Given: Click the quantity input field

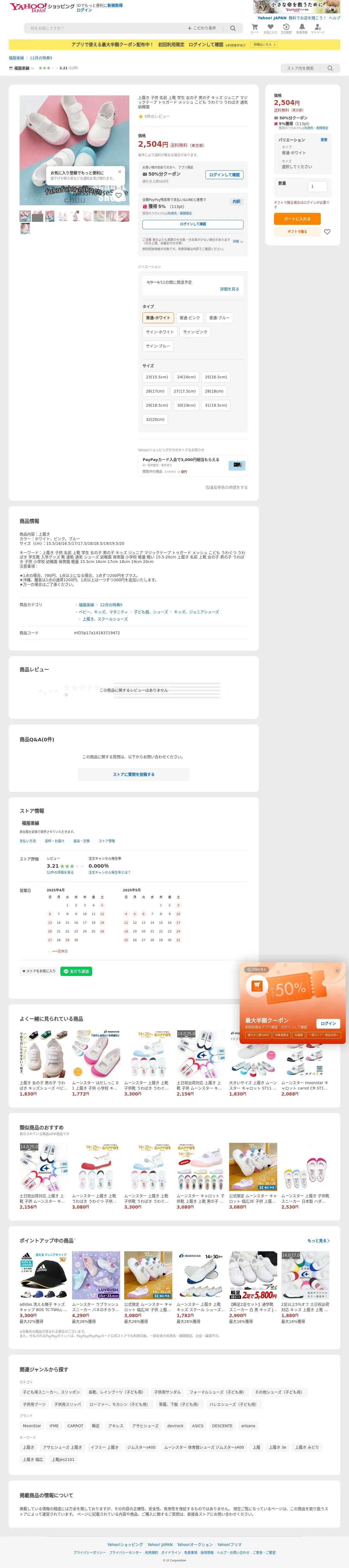Looking at the screenshot, I should 317,186.
